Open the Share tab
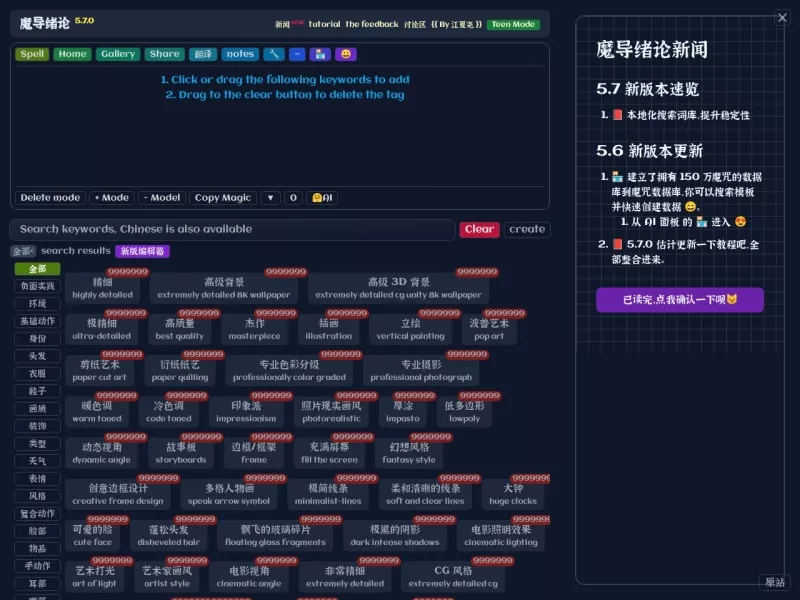 click(x=164, y=54)
